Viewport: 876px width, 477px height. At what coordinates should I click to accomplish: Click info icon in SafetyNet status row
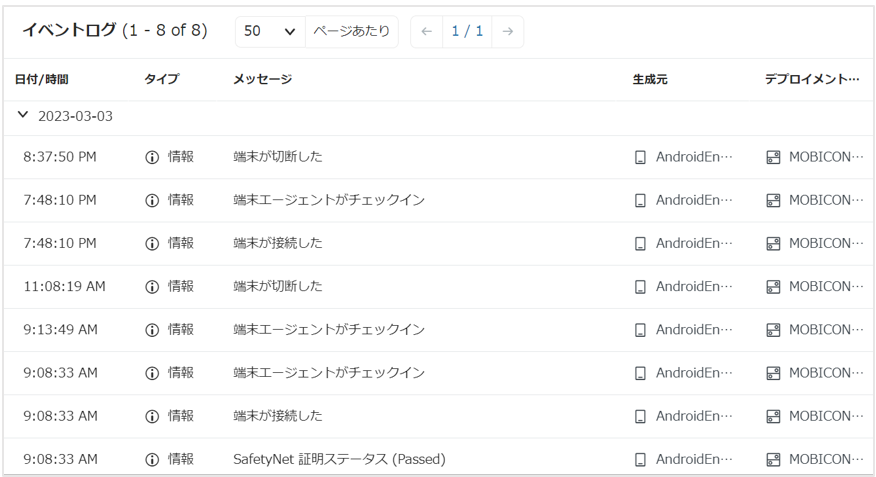(152, 460)
